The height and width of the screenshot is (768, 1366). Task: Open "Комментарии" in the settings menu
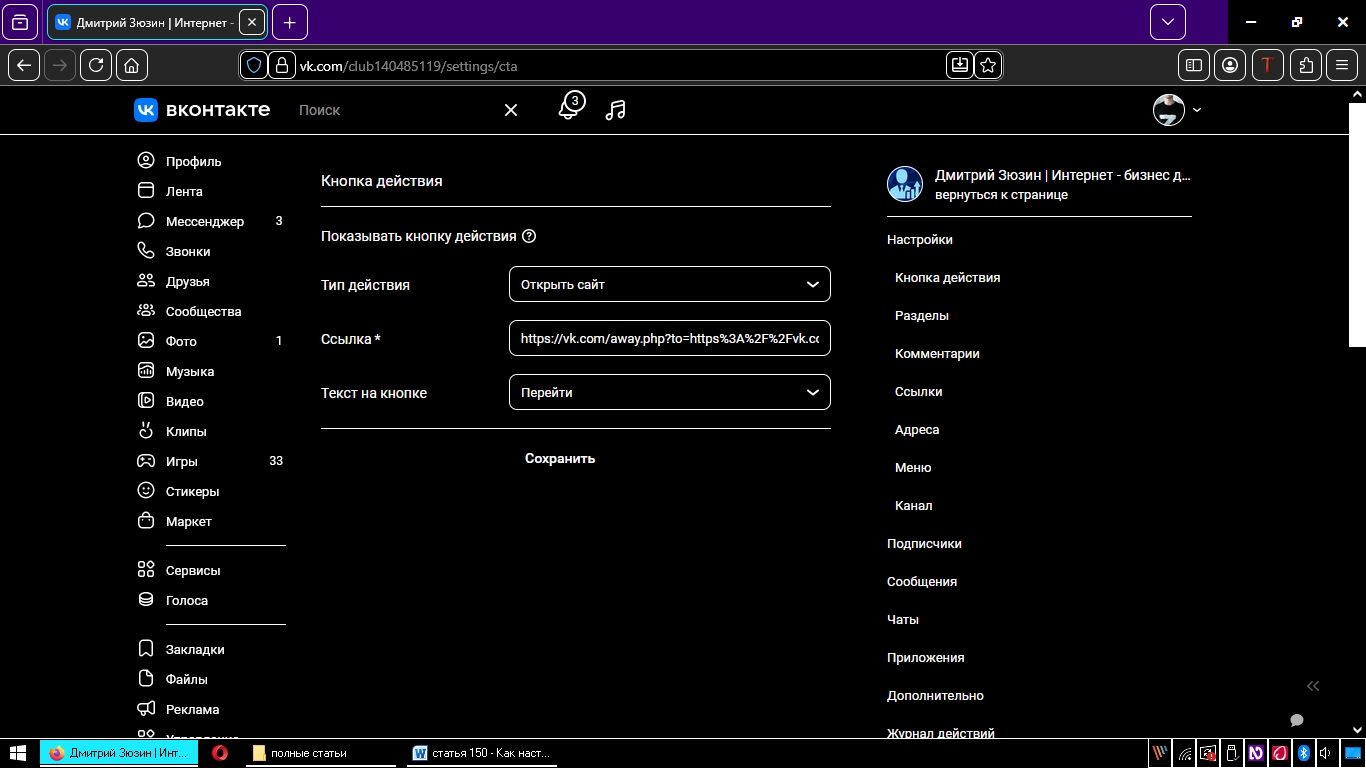(x=937, y=354)
